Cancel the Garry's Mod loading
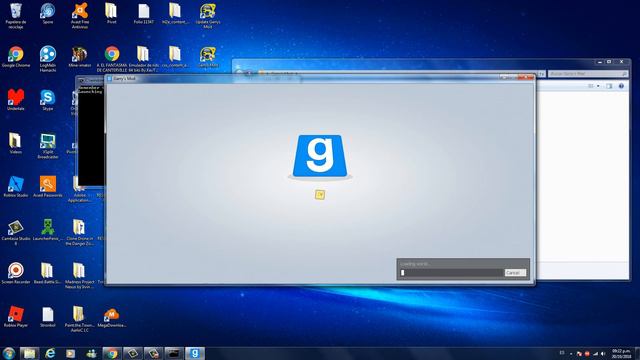 pyautogui.click(x=515, y=273)
